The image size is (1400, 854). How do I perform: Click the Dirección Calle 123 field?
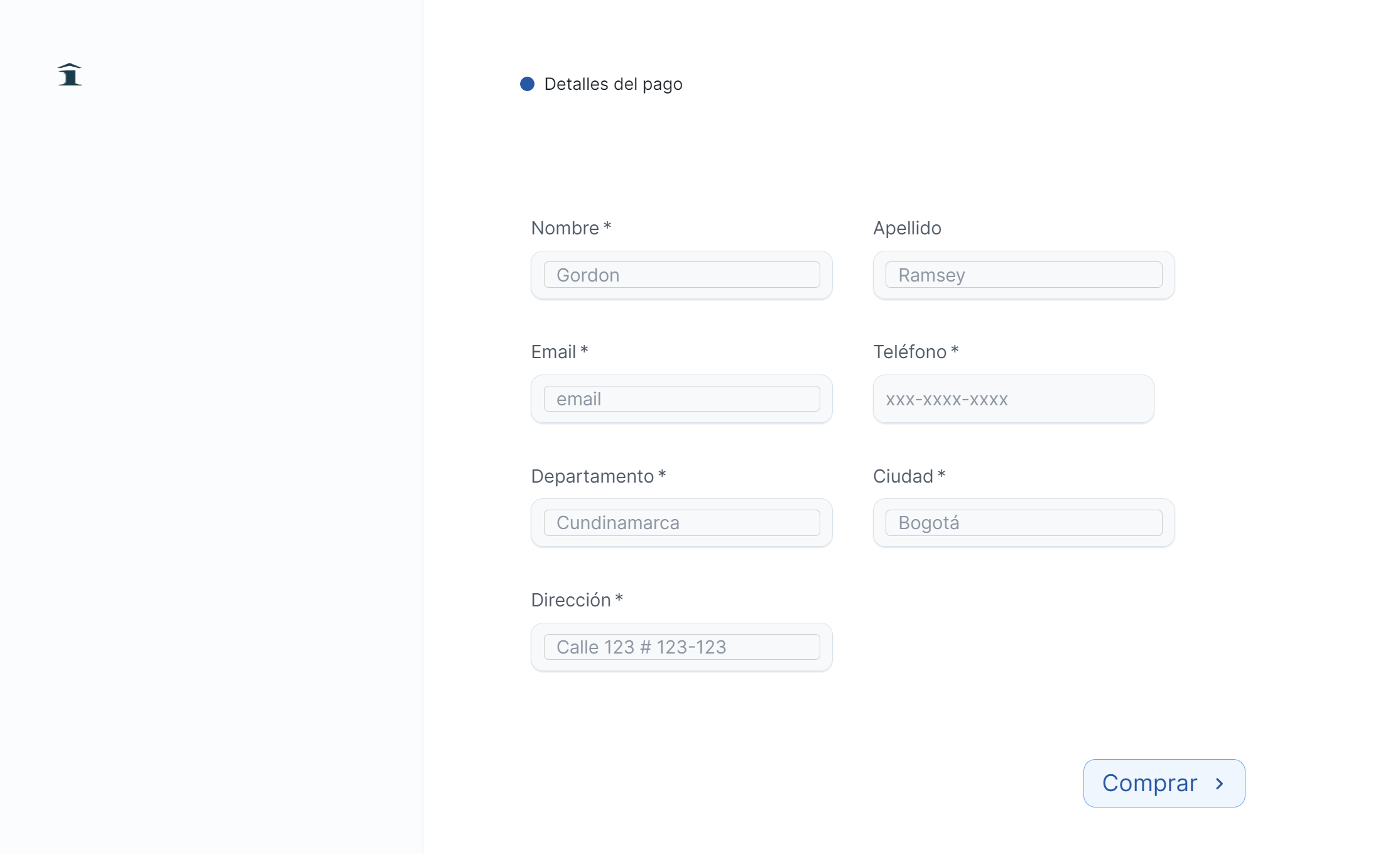tap(681, 647)
